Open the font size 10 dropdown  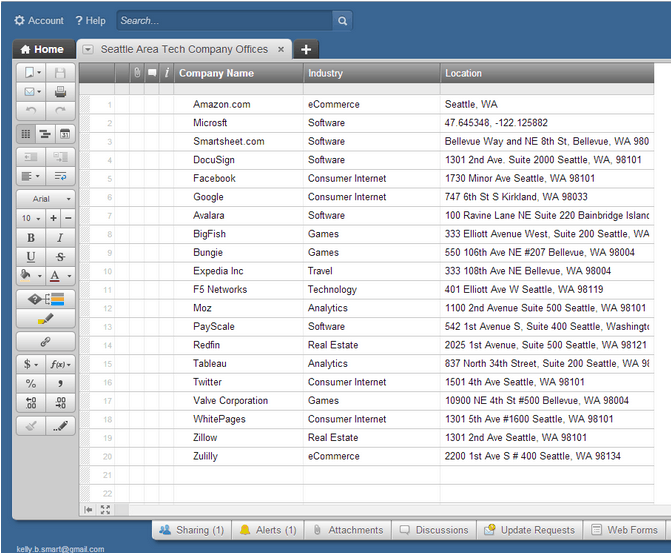point(31,218)
